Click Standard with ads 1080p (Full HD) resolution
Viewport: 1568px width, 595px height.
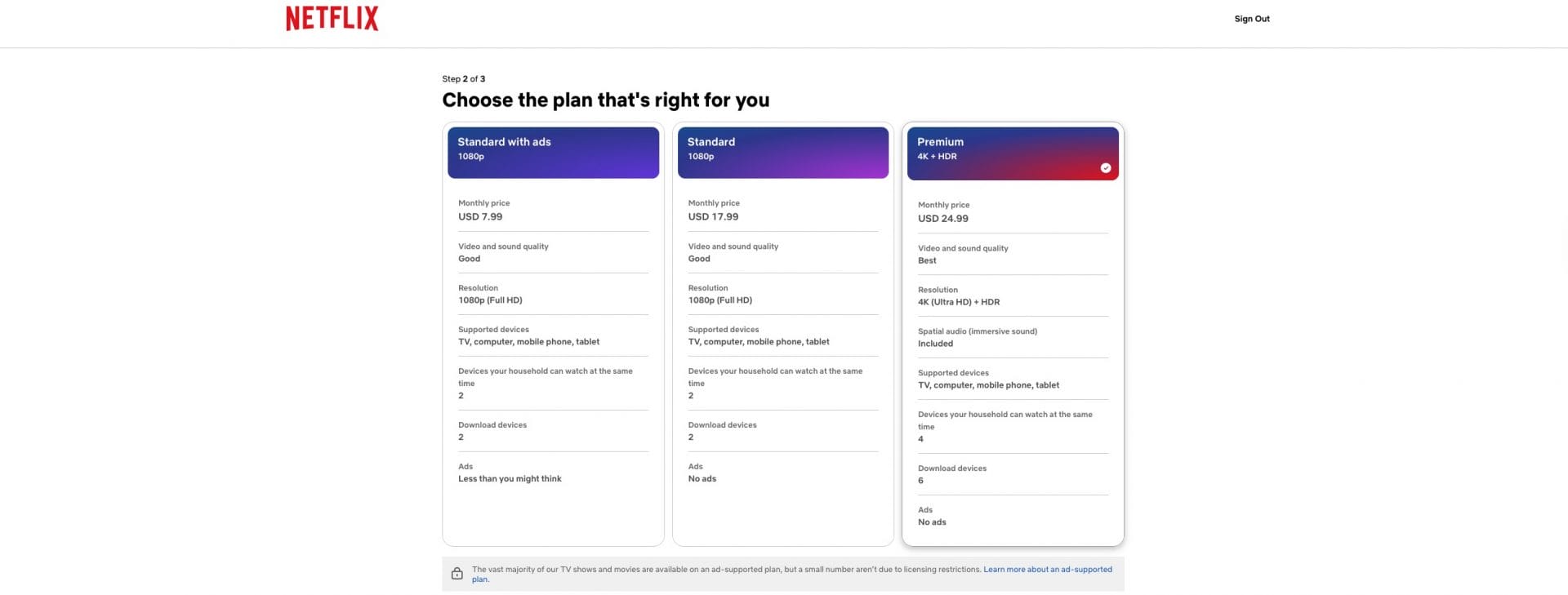click(490, 300)
